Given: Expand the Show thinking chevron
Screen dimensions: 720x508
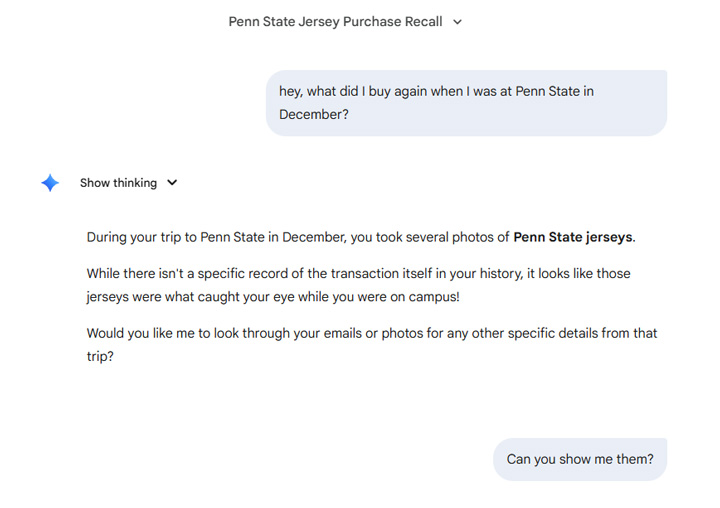Looking at the screenshot, I should [x=172, y=183].
